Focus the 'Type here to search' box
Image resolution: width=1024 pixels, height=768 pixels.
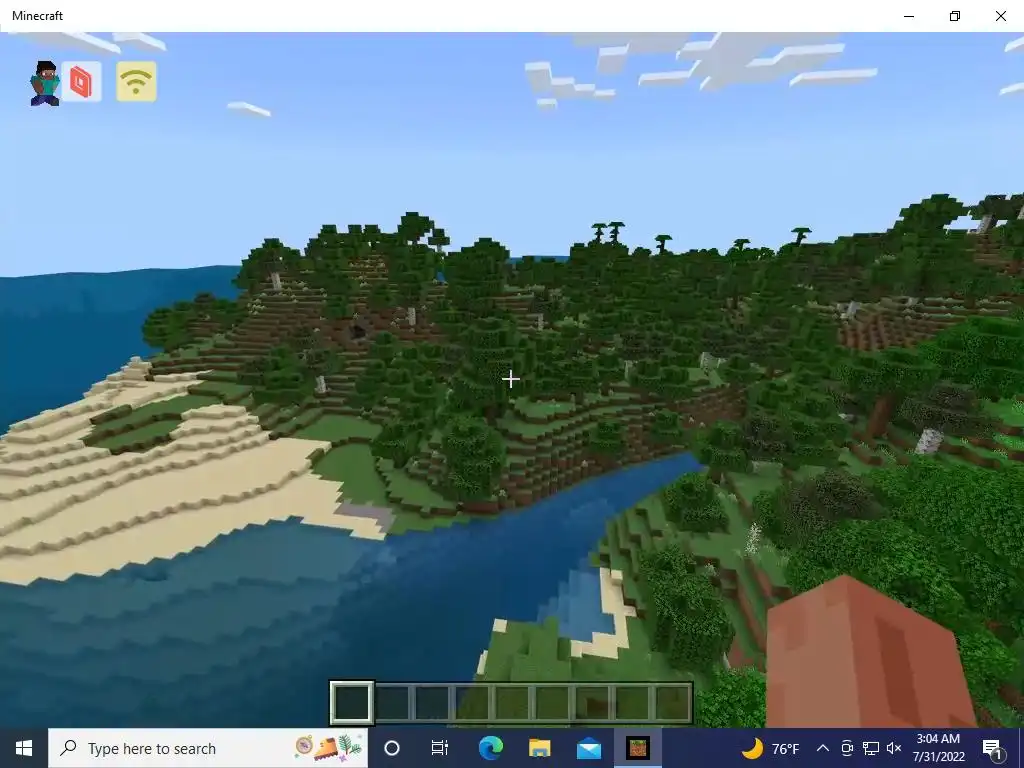(208, 748)
